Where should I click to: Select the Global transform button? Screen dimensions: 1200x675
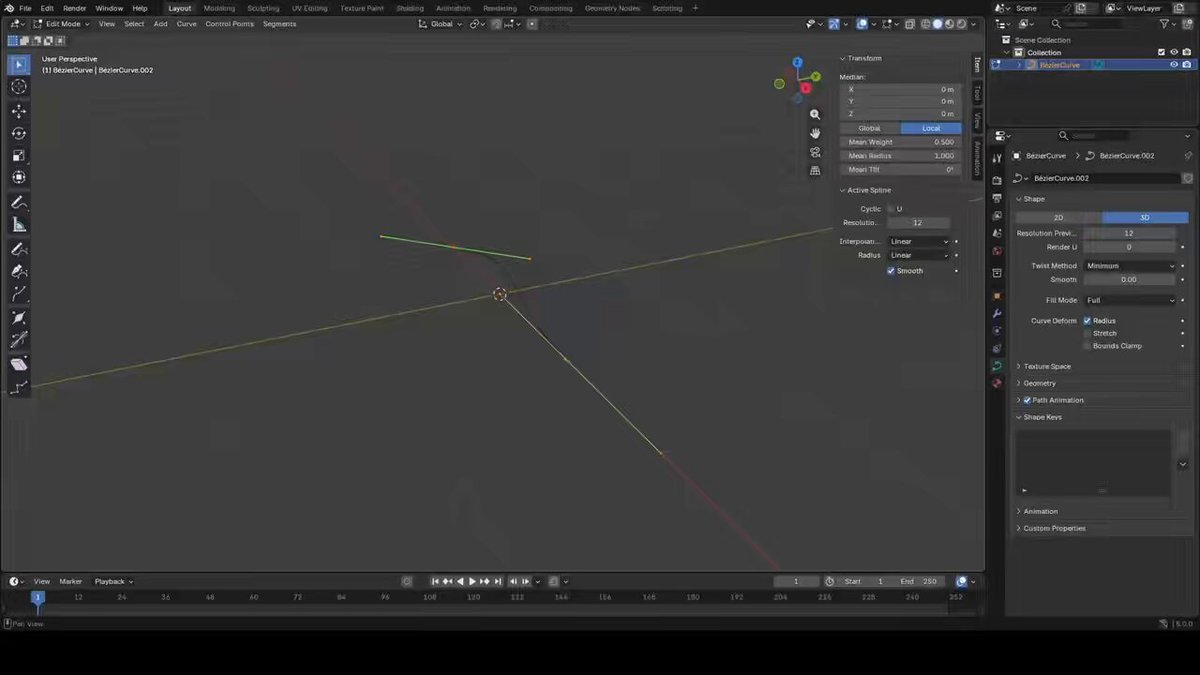click(x=870, y=128)
